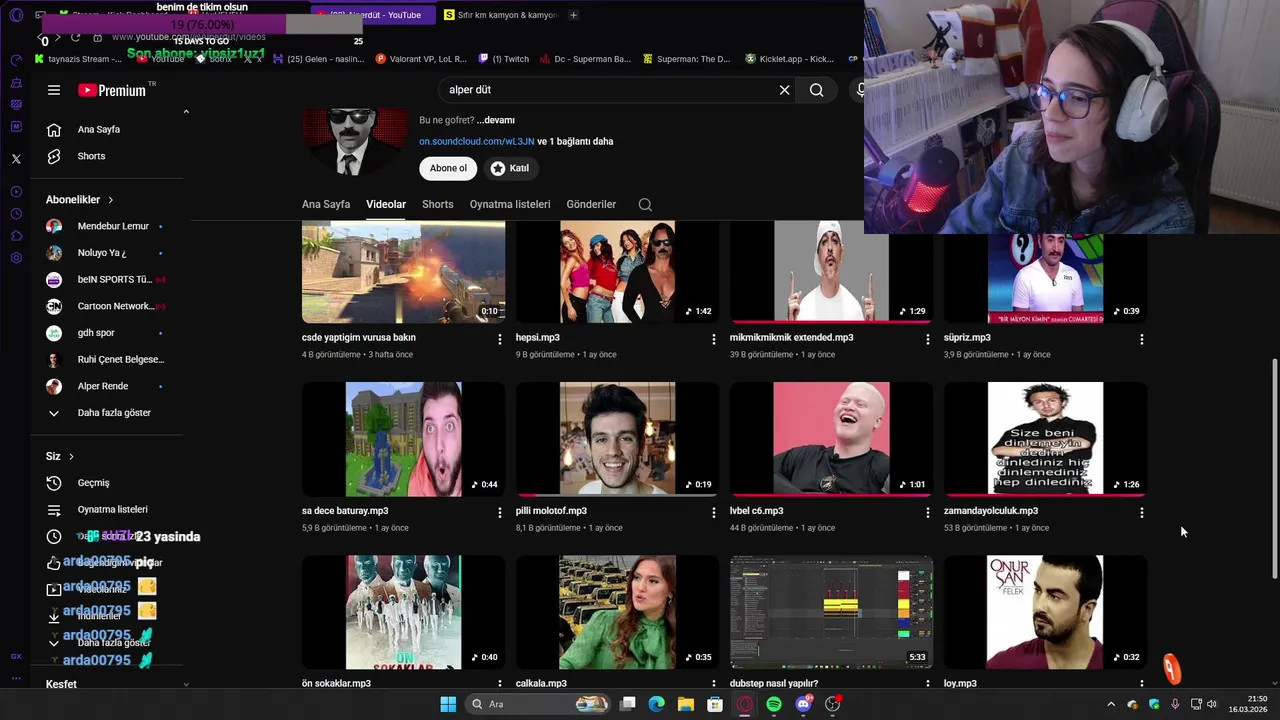This screenshot has height=720, width=1280.
Task: Open the channel search magnifier next to Gönderiler
Action: click(x=645, y=204)
